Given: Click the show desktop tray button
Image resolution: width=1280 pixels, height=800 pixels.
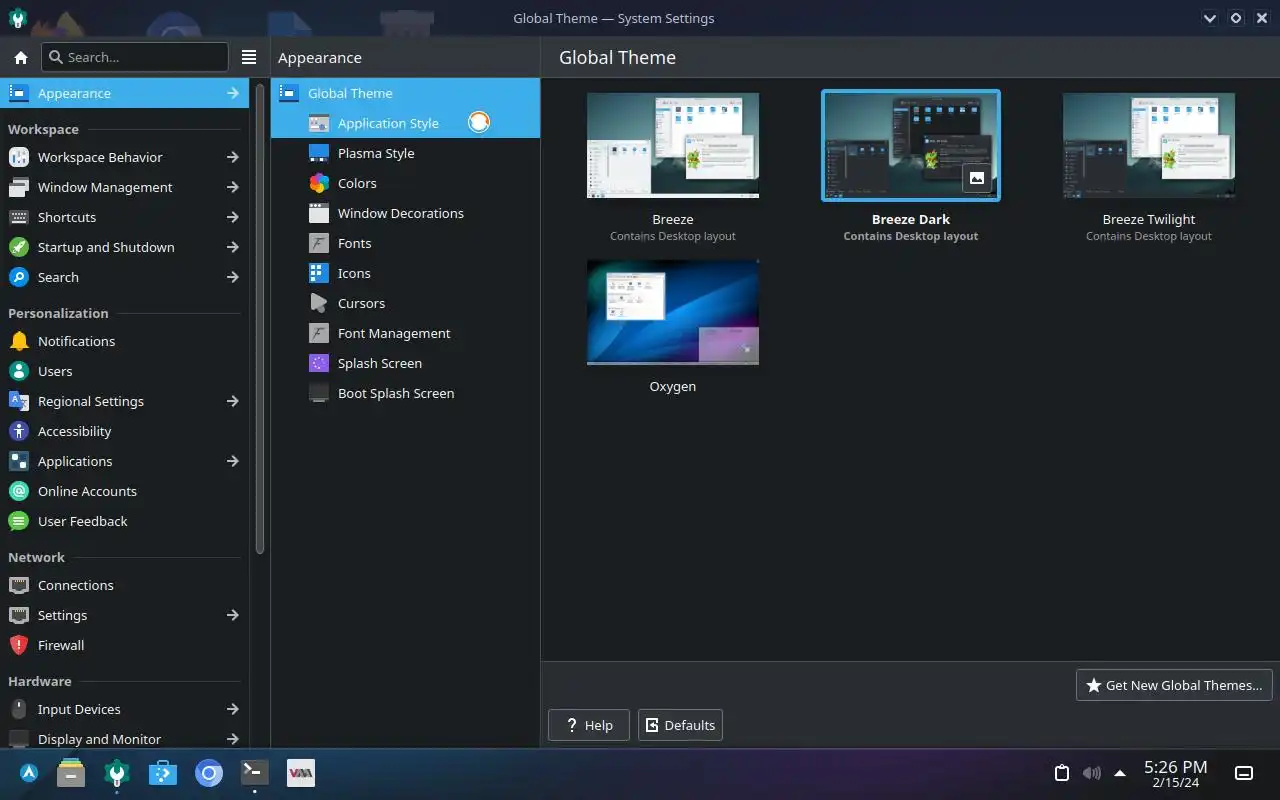Looking at the screenshot, I should point(1244,773).
